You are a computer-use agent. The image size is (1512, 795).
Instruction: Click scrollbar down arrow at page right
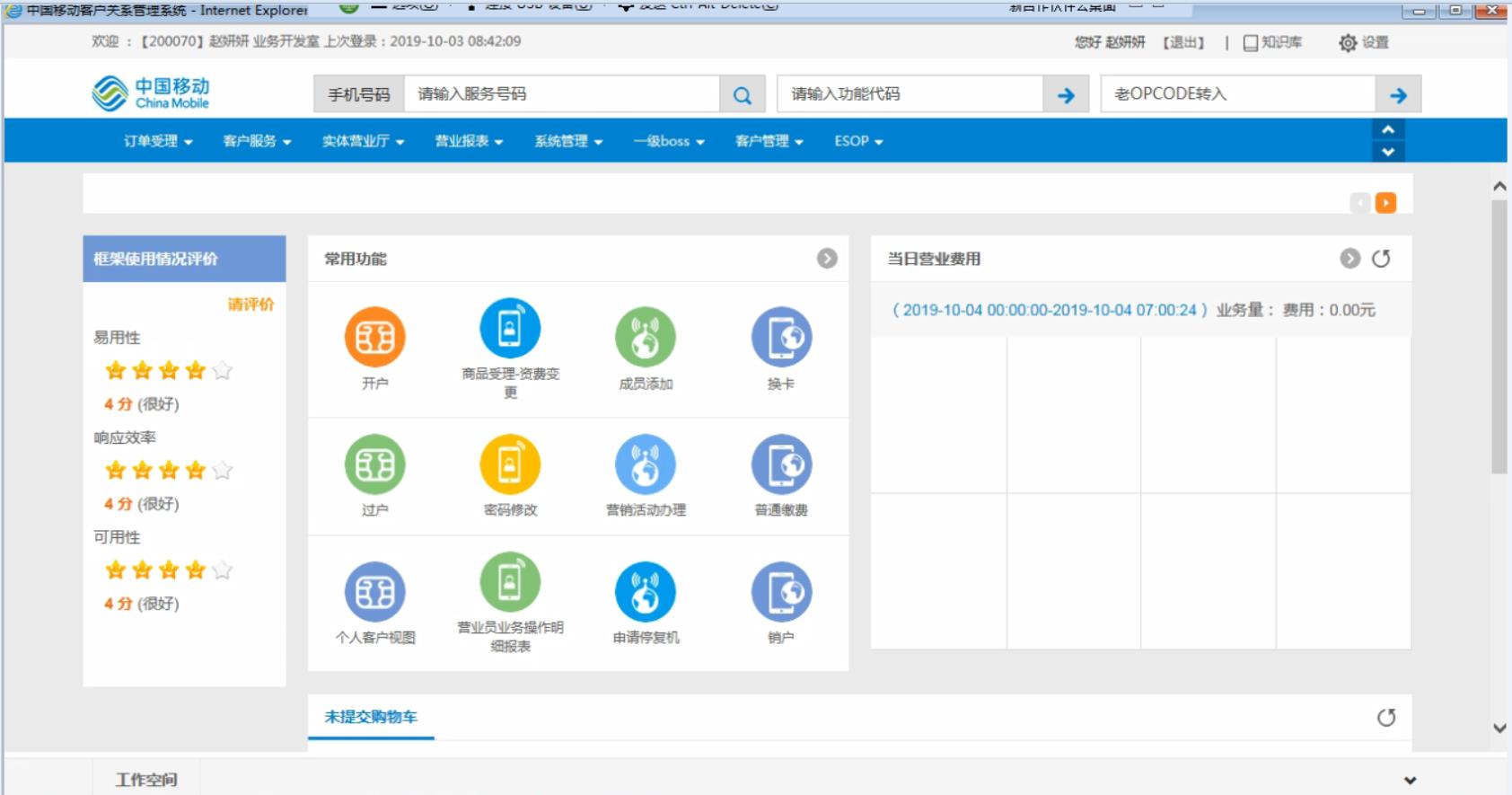click(x=1499, y=729)
